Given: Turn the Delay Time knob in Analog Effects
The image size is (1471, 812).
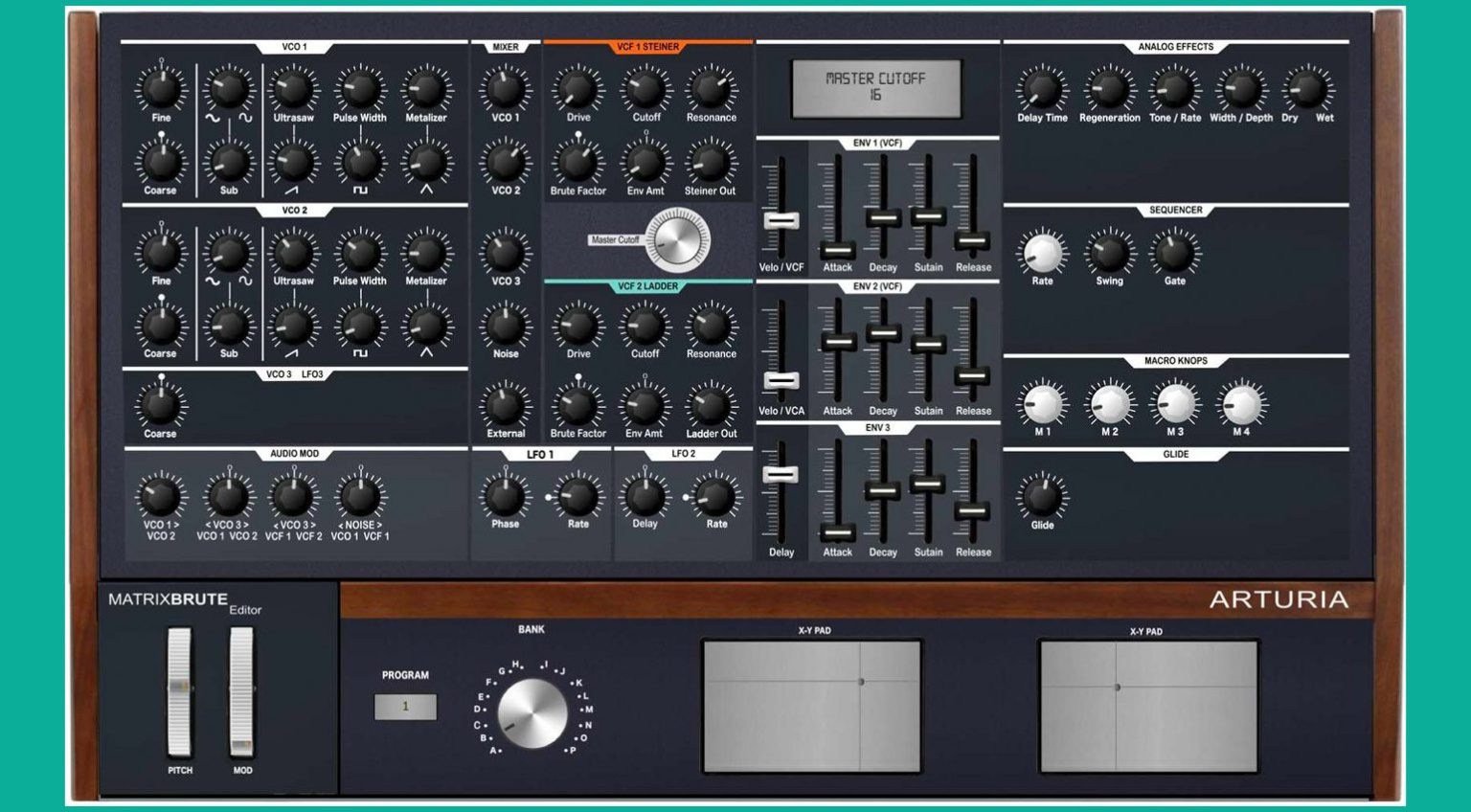Looking at the screenshot, I should click(x=1043, y=91).
